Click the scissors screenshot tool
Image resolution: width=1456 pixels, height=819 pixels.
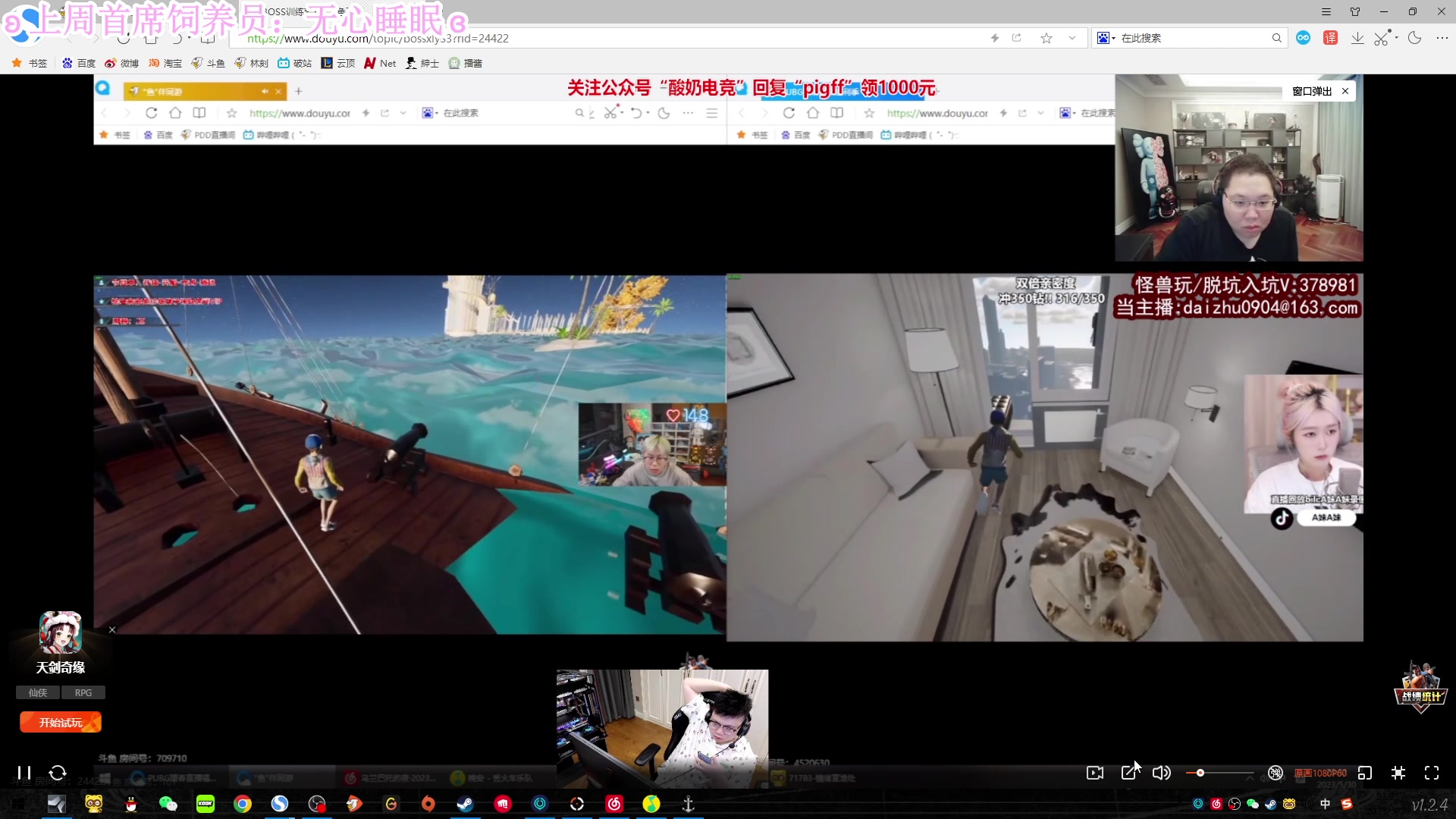click(1382, 38)
